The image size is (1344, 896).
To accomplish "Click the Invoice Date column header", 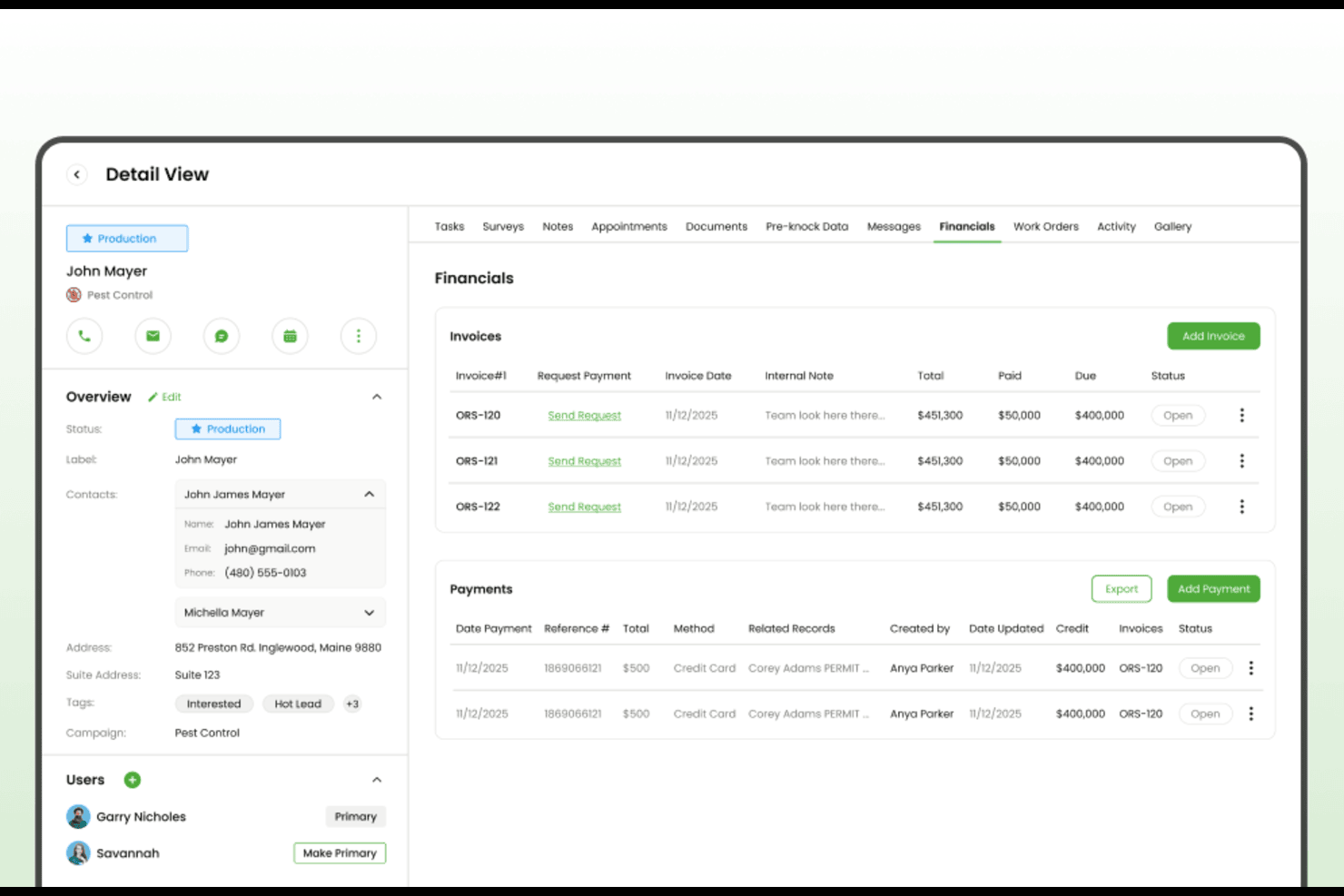I will 697,376.
